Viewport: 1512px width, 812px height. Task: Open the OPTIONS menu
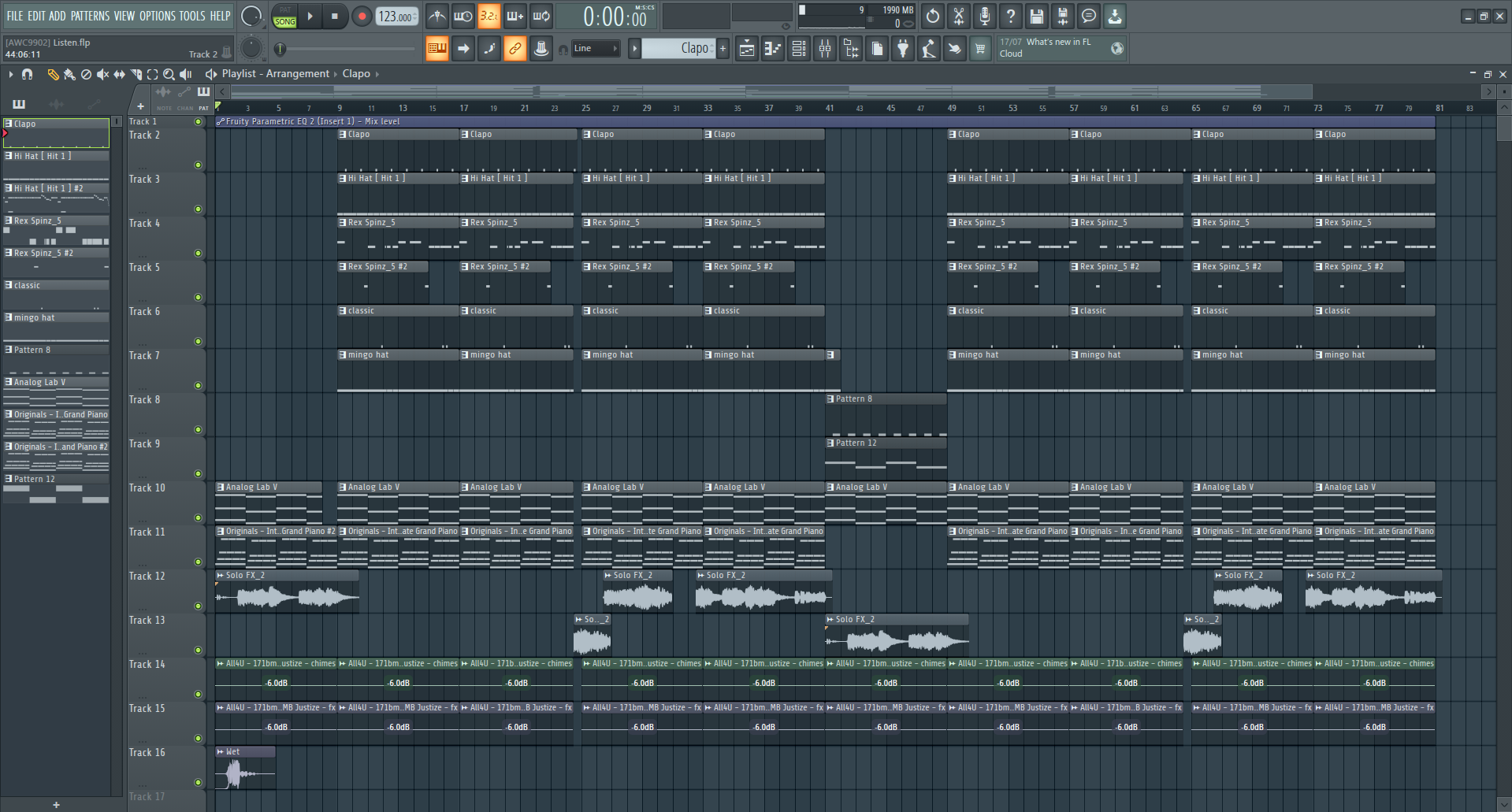point(157,16)
